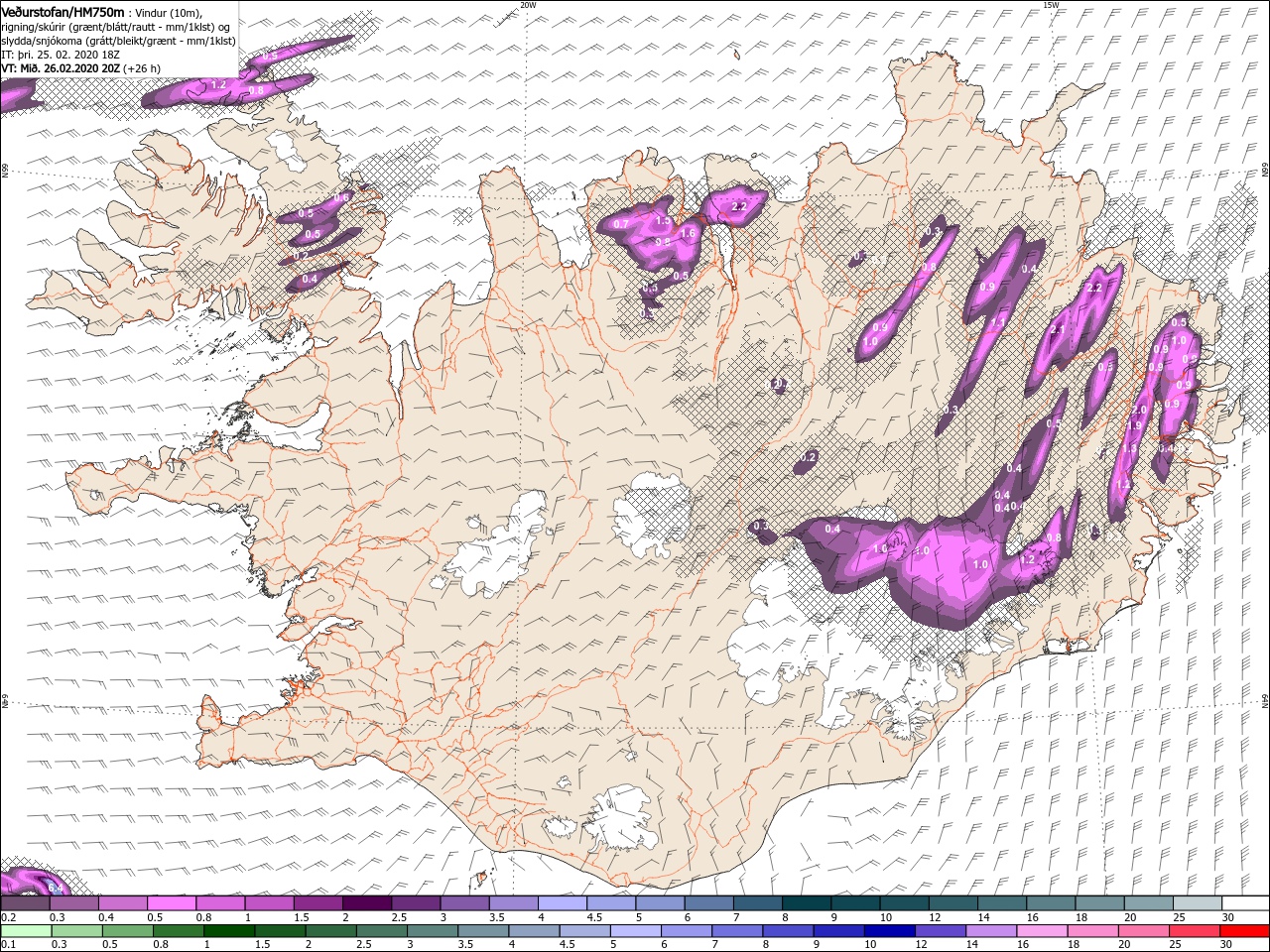Click the dark teal snow swatch between 8 and 9
Viewport: 1270px width, 952px height.
(806, 903)
